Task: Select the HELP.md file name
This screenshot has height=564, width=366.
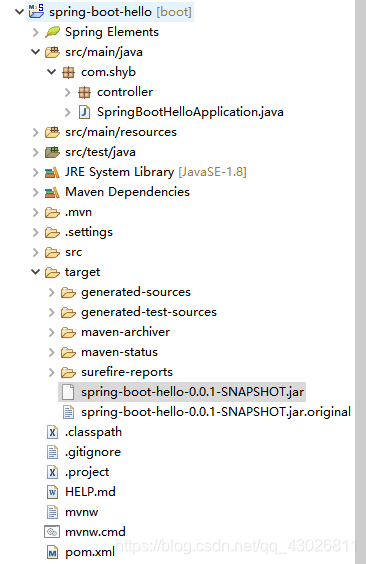Action: [x=90, y=492]
